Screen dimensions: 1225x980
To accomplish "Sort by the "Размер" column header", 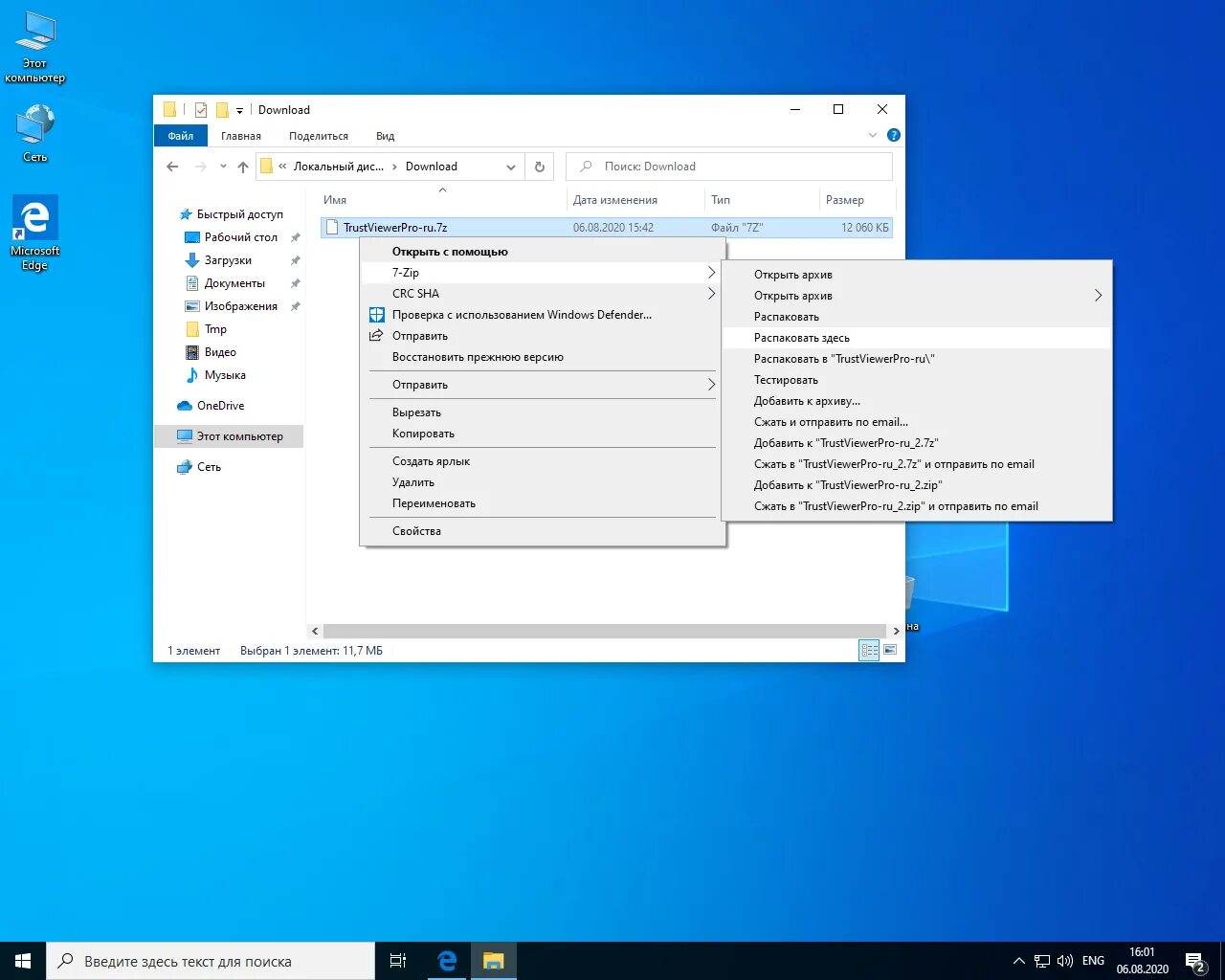I will click(x=857, y=200).
